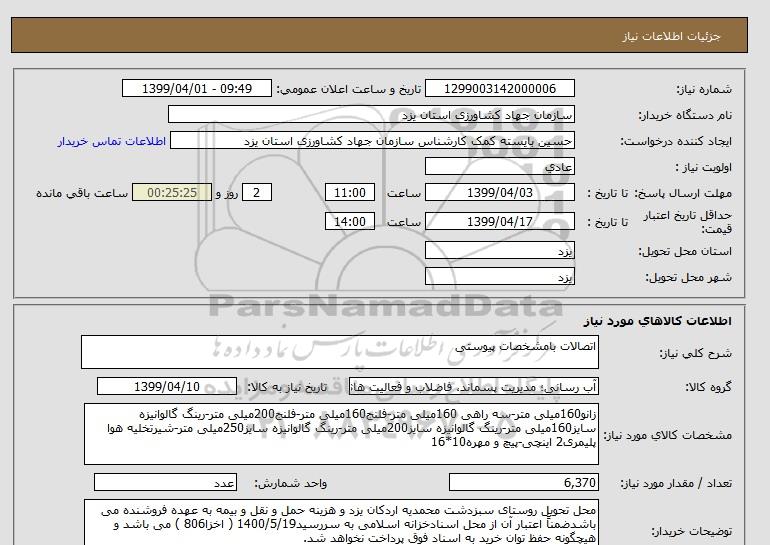The height and width of the screenshot is (545, 770).
Task: Select the label مشخصات کالای مورد نیاز
Action: pyautogui.click(x=667, y=435)
